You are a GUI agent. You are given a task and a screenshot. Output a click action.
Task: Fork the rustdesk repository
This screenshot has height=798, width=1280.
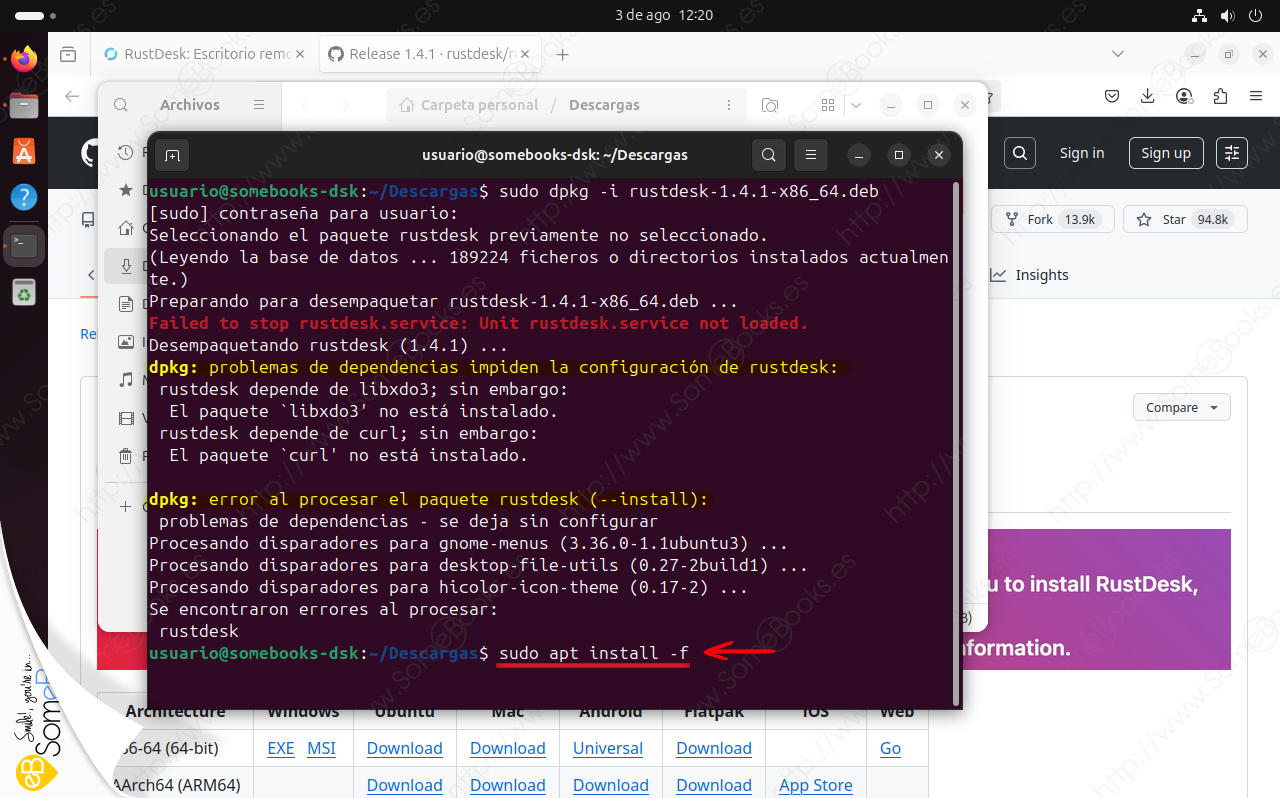(x=1052, y=219)
